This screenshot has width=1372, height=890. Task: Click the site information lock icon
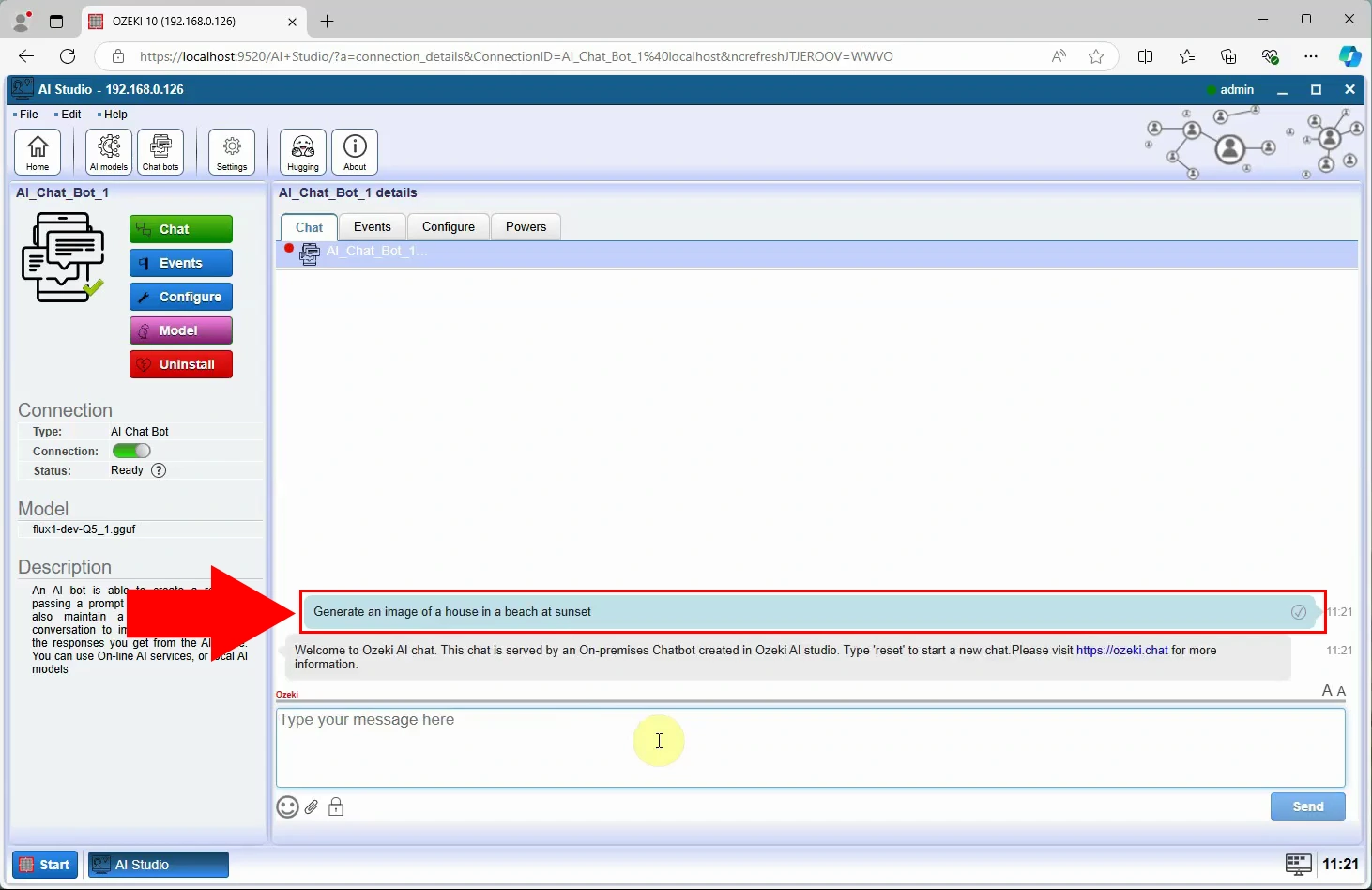click(118, 56)
